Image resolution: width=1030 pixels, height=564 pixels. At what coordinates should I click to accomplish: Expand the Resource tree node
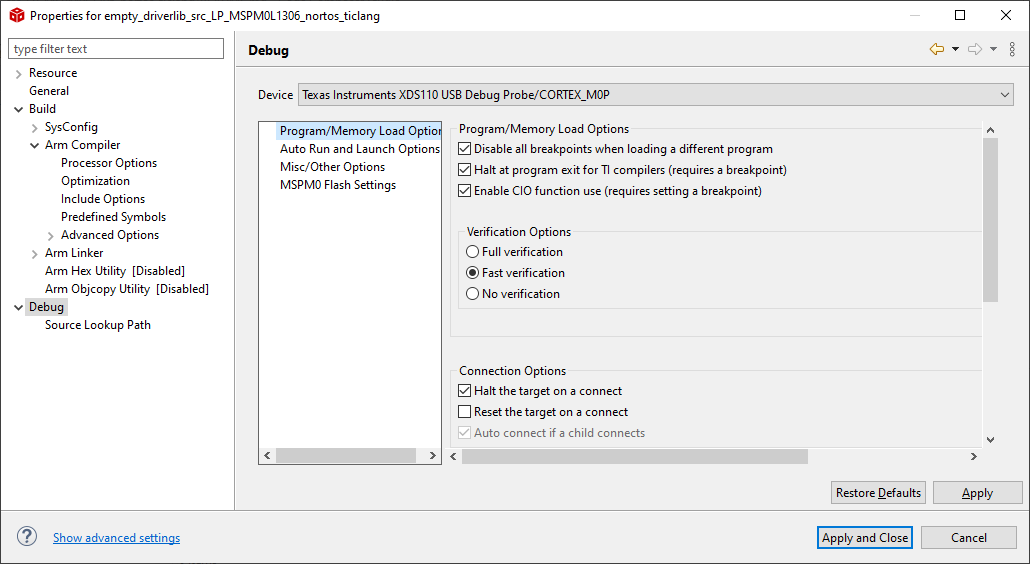[19, 74]
